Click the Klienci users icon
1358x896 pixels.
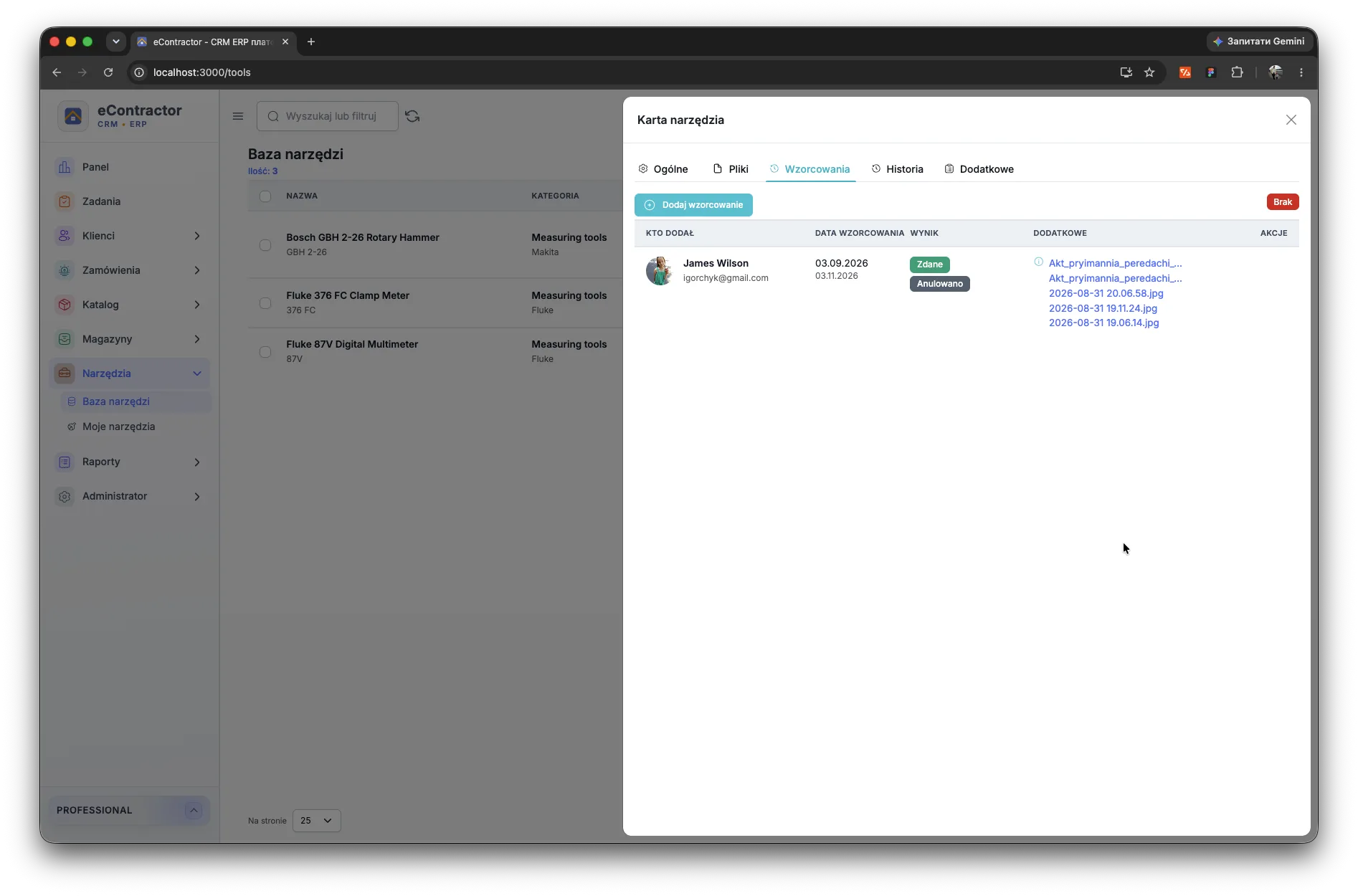click(x=65, y=236)
